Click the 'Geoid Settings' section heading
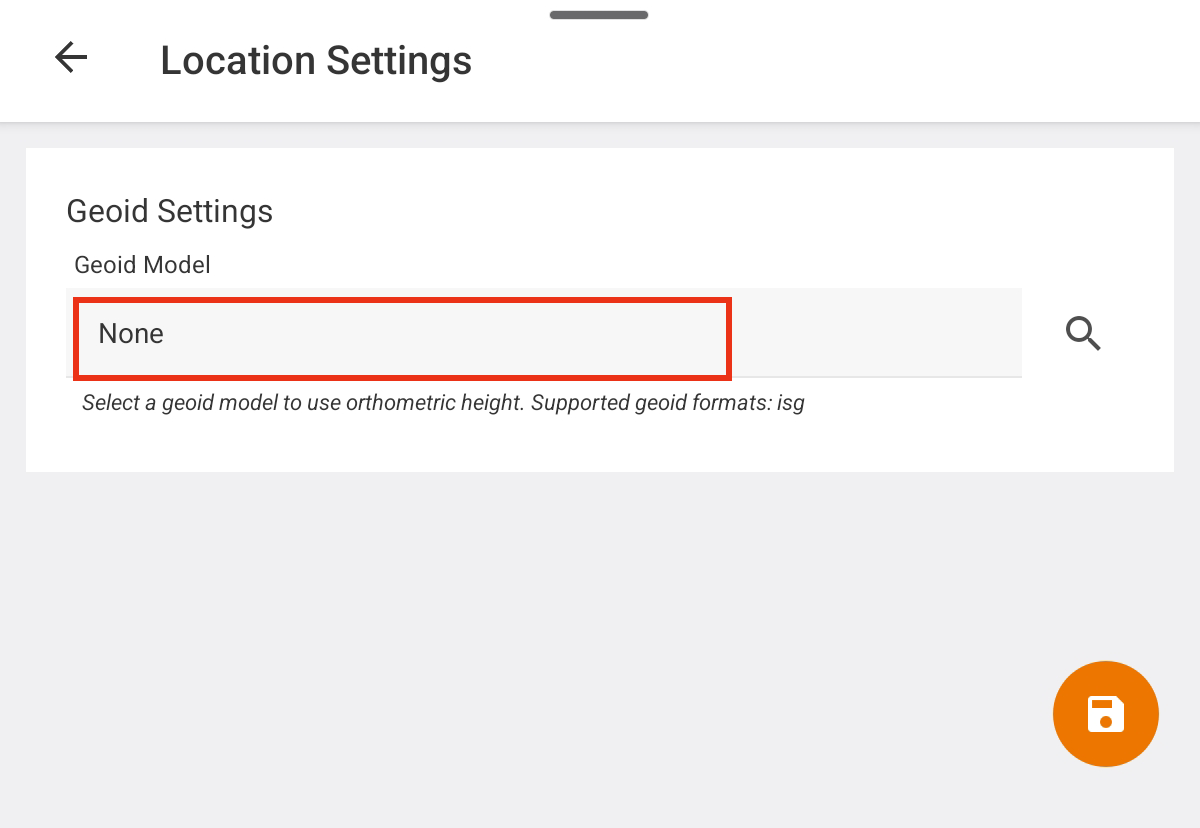 click(170, 211)
